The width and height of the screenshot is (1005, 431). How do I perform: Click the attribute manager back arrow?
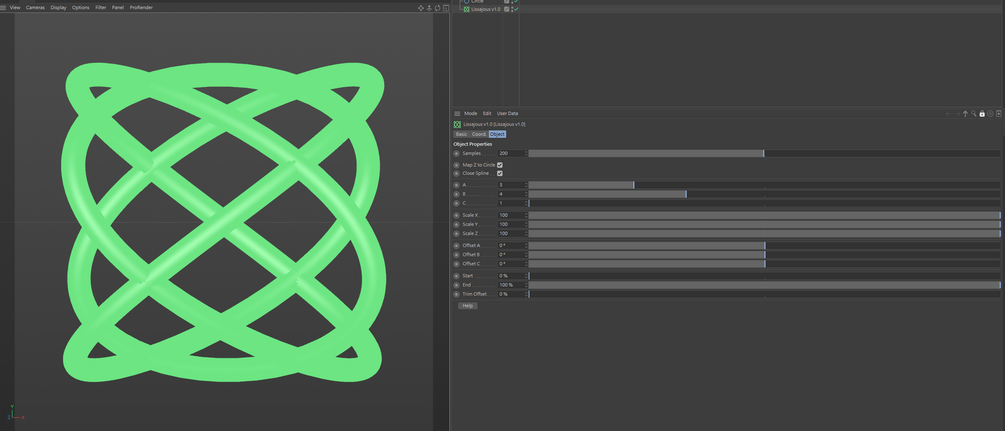949,114
